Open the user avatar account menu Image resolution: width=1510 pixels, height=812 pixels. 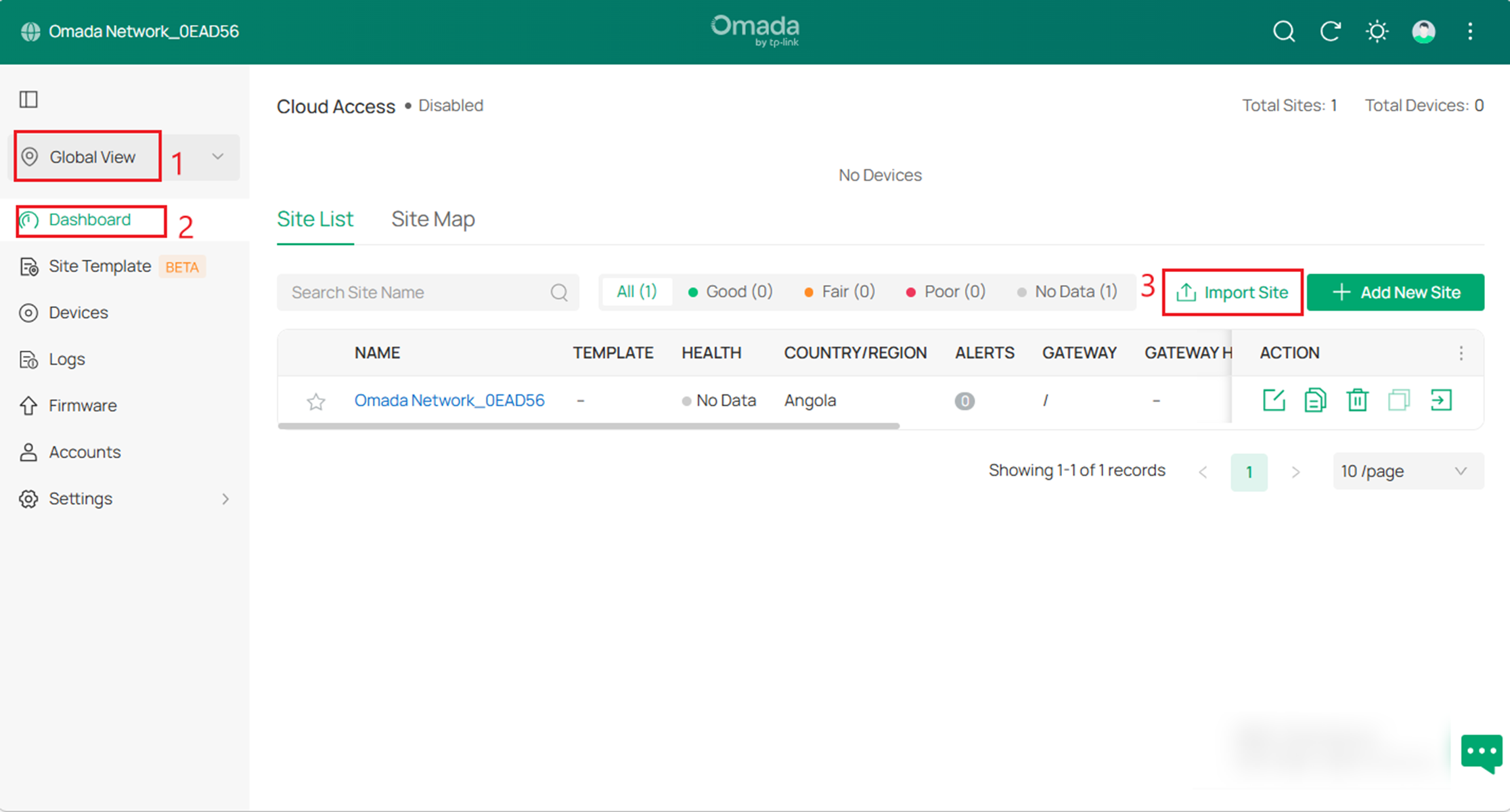tap(1423, 31)
